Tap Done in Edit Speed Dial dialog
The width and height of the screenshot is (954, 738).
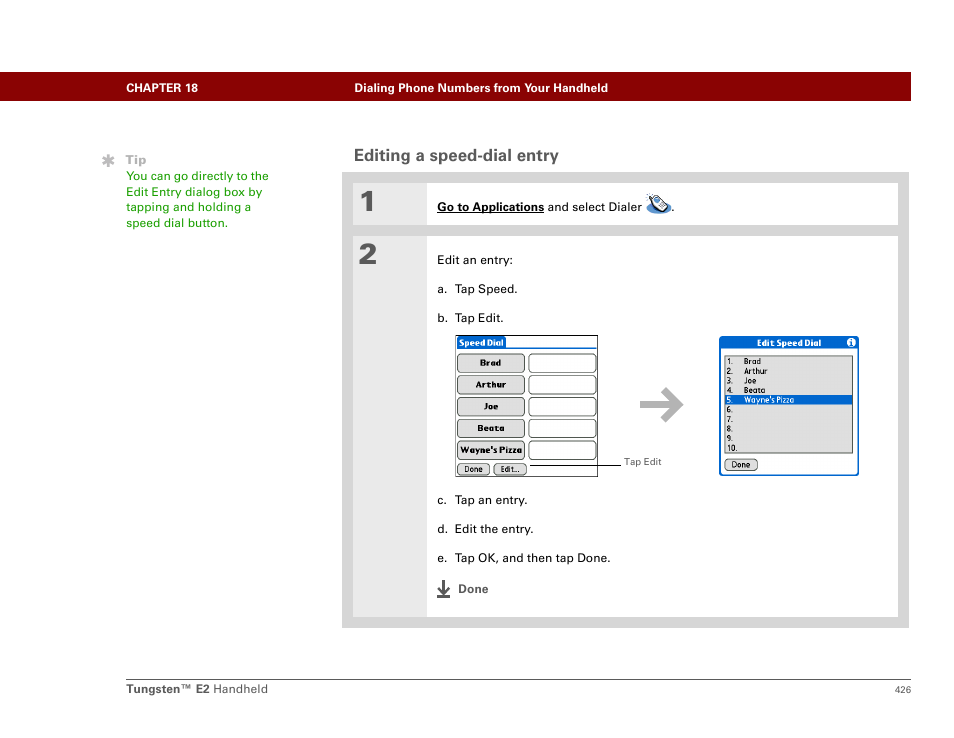tap(740, 465)
